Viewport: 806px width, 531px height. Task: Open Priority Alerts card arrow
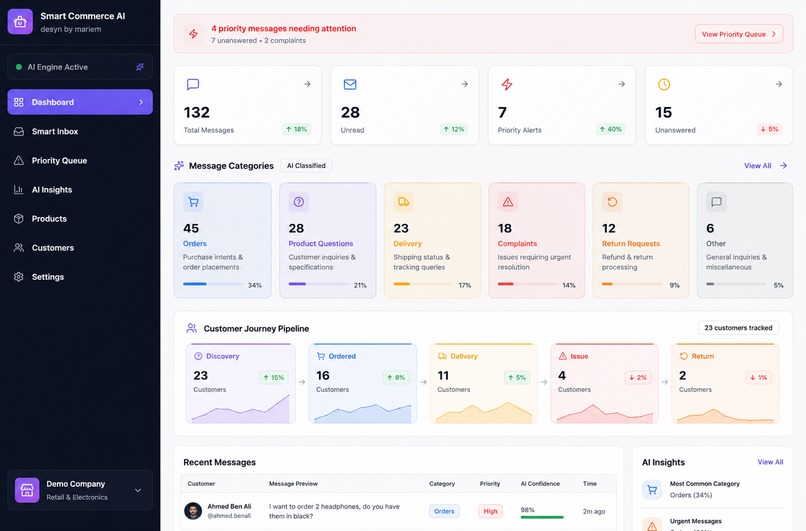(621, 84)
